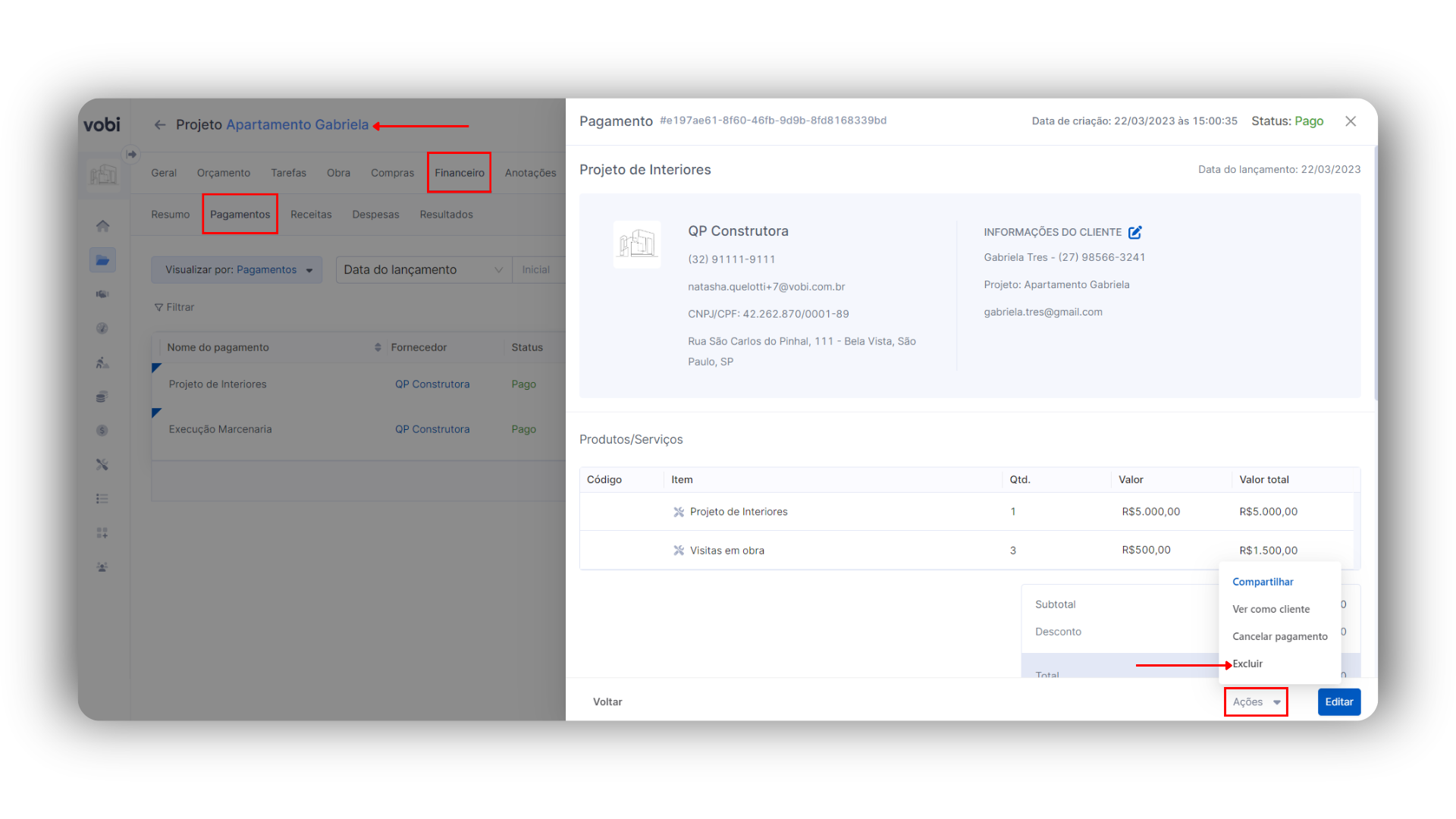Click the Voltar button
This screenshot has height=819, width=1456.
(607, 702)
